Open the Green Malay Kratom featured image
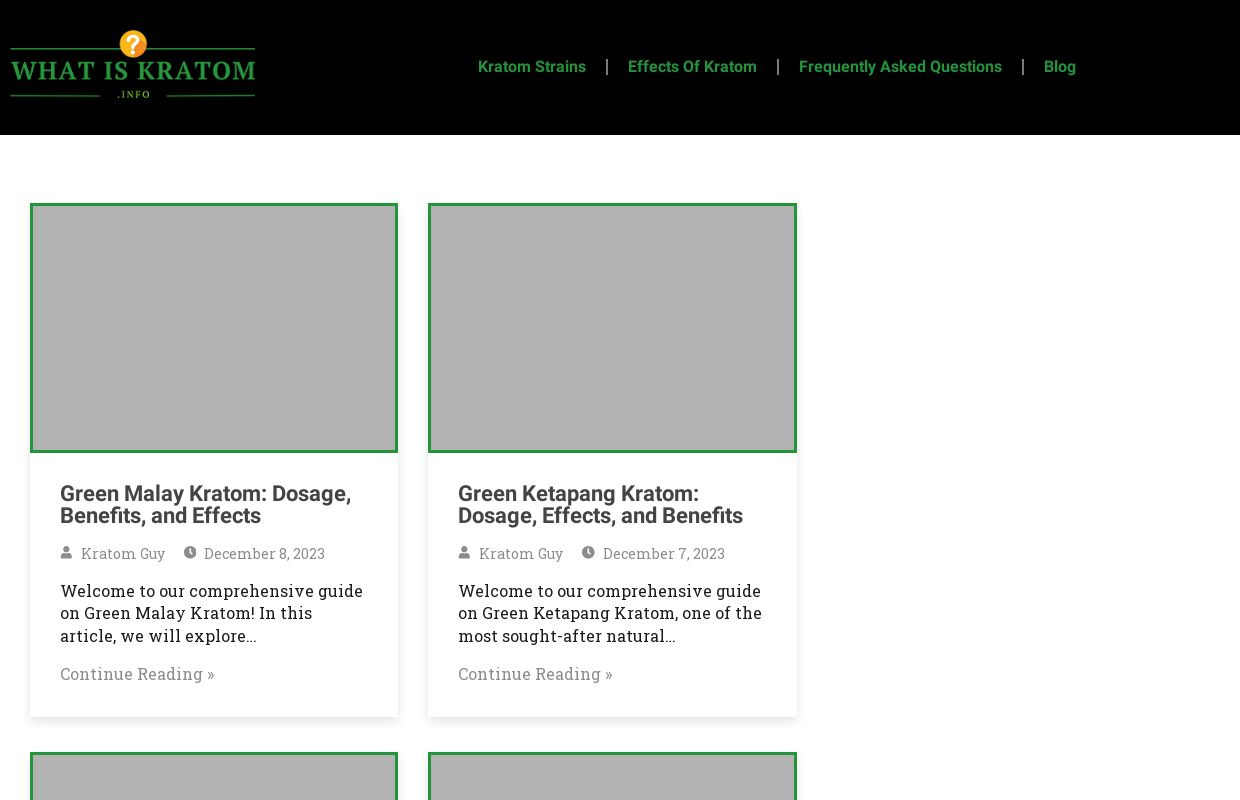 [x=214, y=328]
